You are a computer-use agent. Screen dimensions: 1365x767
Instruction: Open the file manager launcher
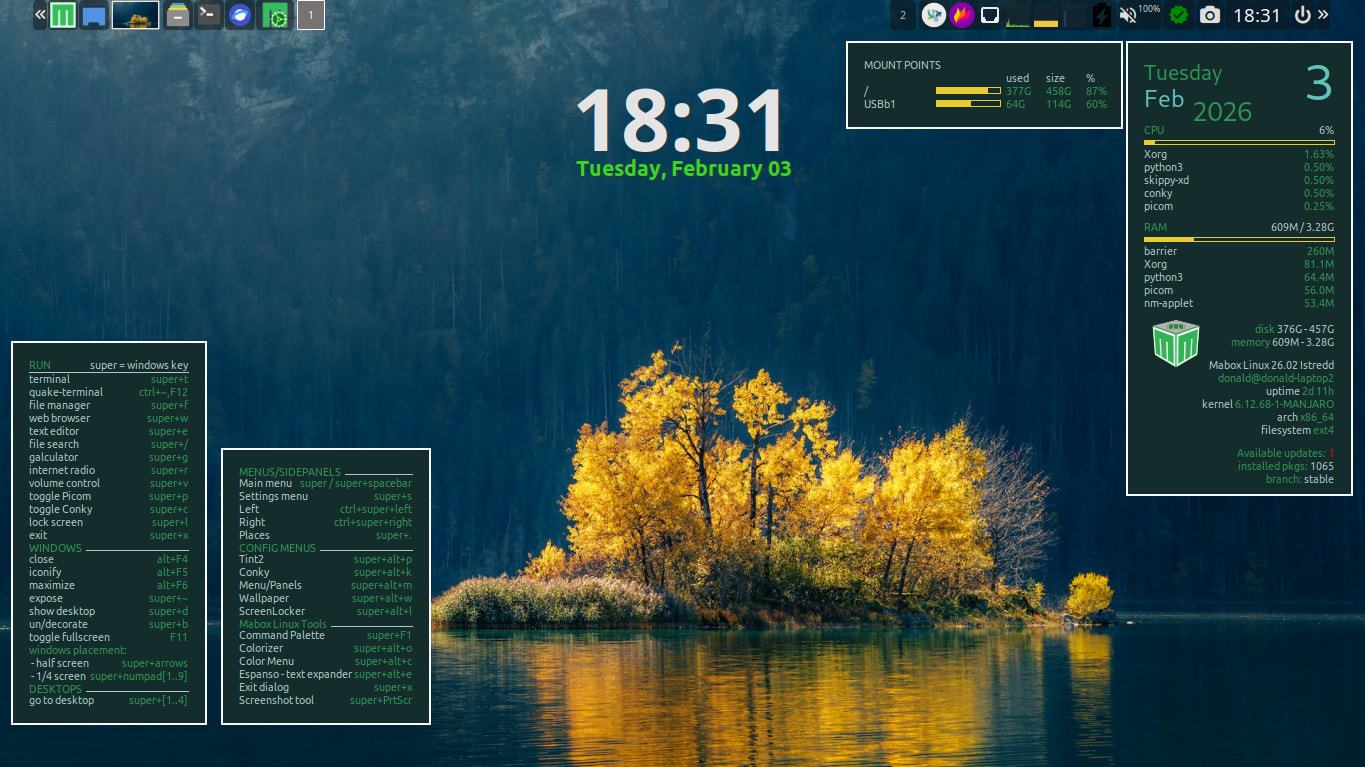178,15
